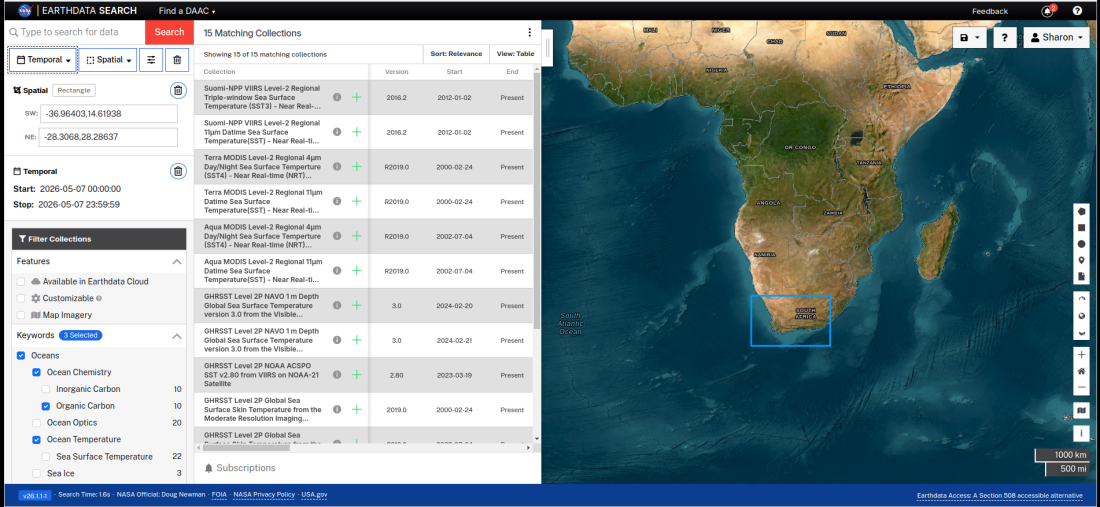Image resolution: width=1100 pixels, height=507 pixels.
Task: Select circle drawing tool on map
Action: [1082, 244]
